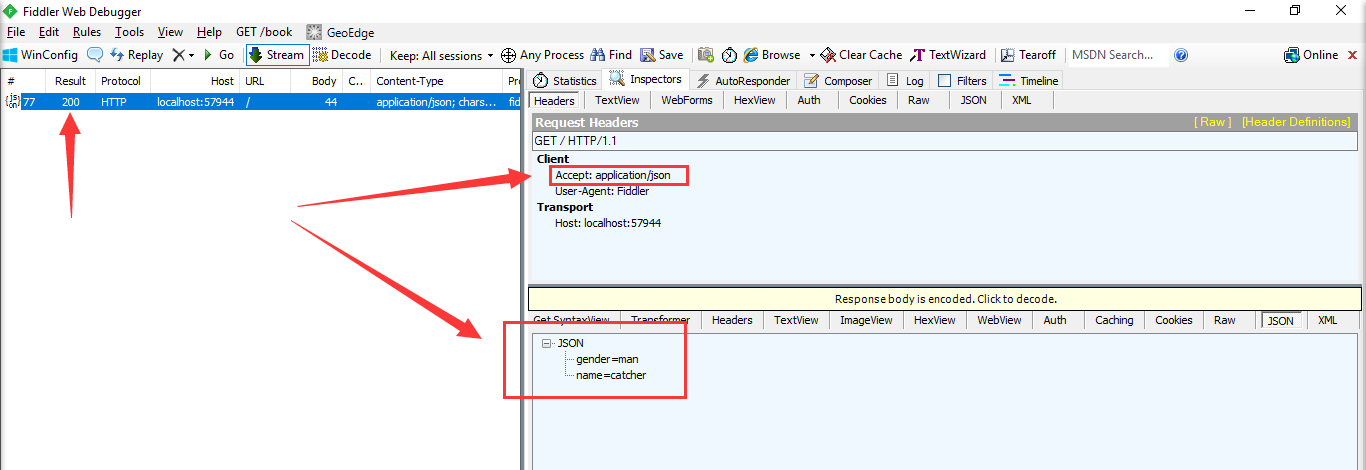The height and width of the screenshot is (470, 1366).
Task: Toggle the Decode option
Action: (342, 55)
